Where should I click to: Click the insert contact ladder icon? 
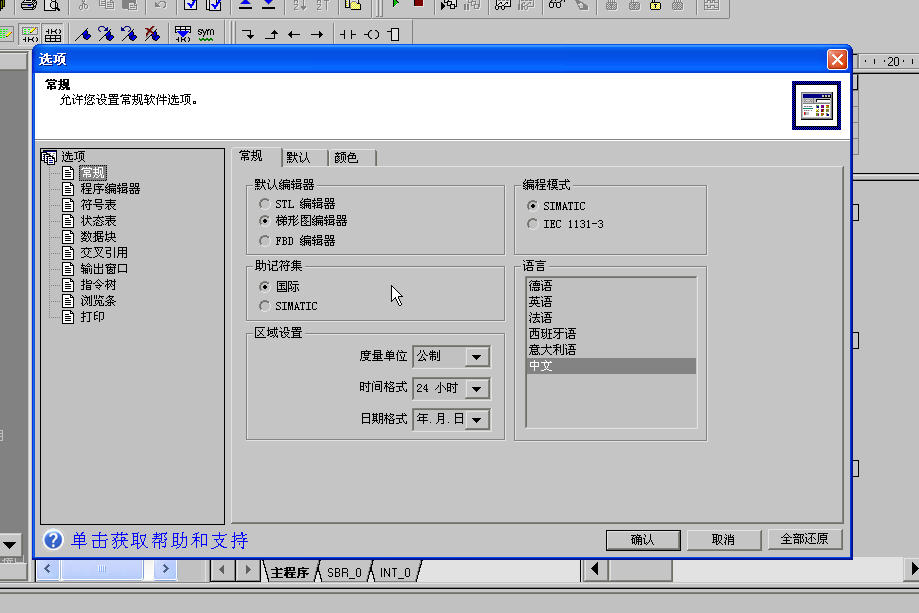[347, 34]
